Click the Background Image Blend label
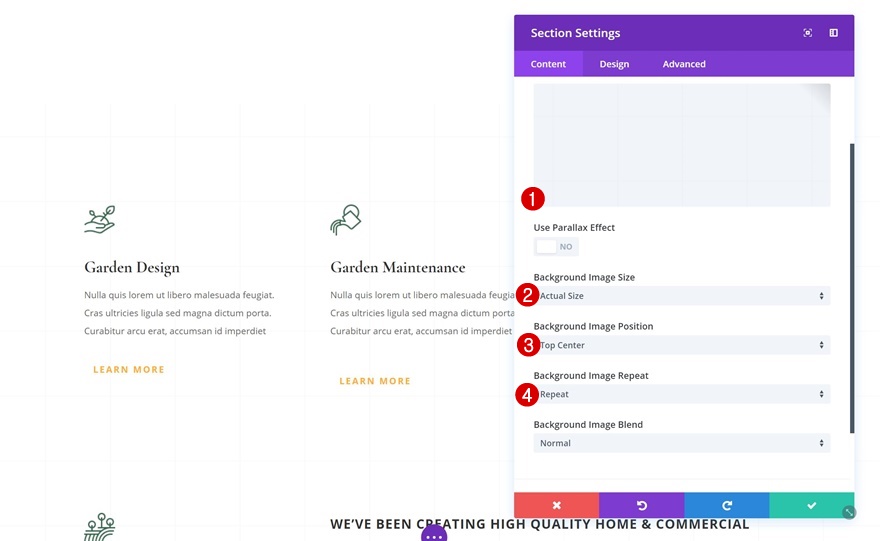The height and width of the screenshot is (541, 880). [588, 424]
